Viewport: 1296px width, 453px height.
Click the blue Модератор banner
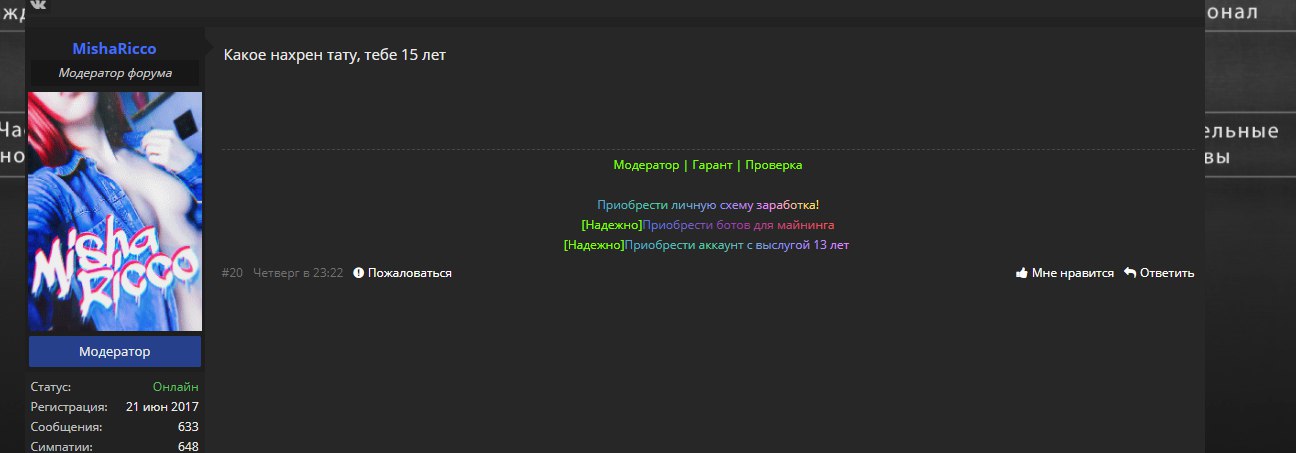pos(115,352)
